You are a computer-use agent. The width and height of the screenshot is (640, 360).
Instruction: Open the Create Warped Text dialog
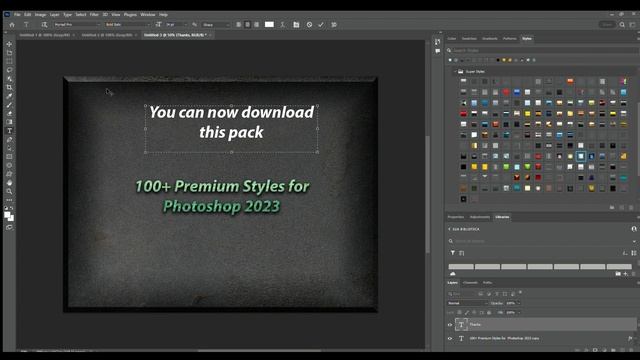point(282,24)
